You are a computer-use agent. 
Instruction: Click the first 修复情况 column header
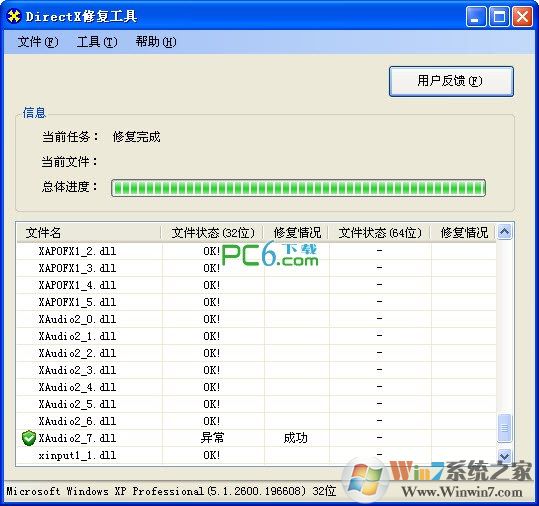pyautogui.click(x=296, y=233)
